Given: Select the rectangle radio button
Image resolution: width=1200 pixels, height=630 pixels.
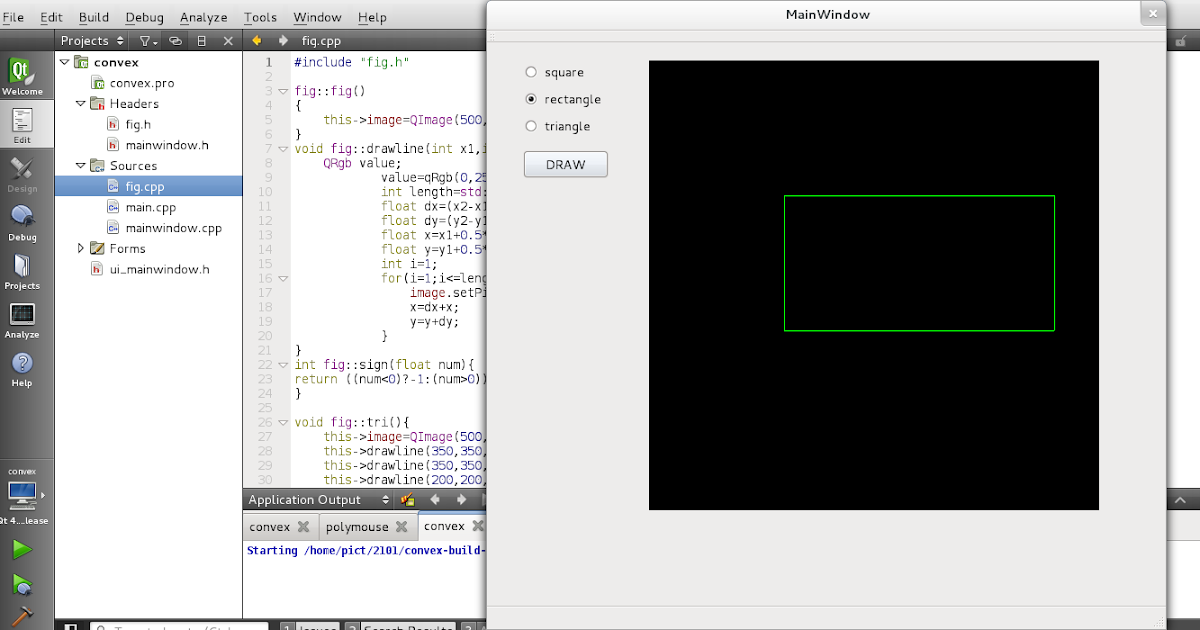Looking at the screenshot, I should click(x=531, y=99).
